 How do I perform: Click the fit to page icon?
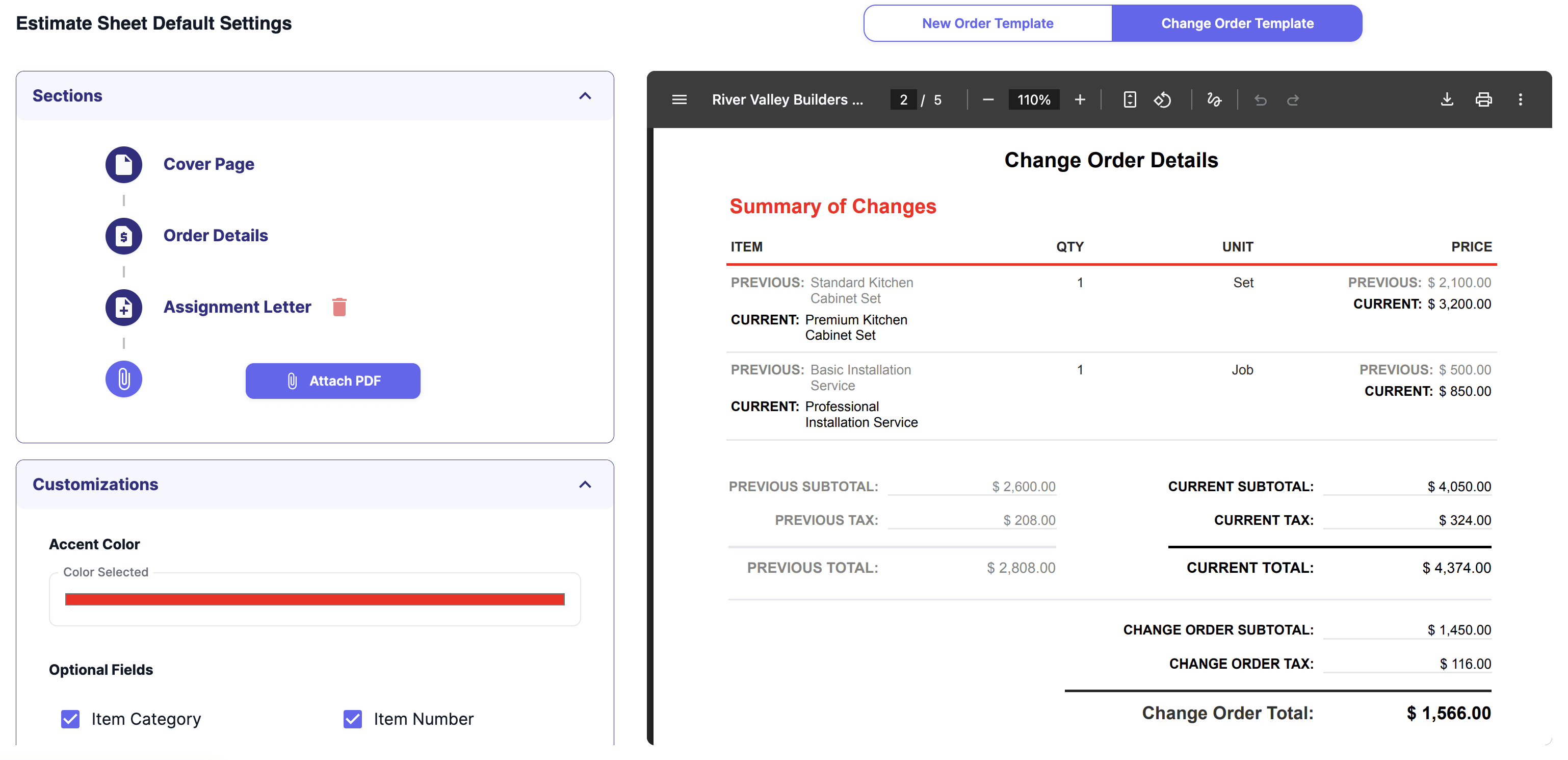click(x=1130, y=99)
